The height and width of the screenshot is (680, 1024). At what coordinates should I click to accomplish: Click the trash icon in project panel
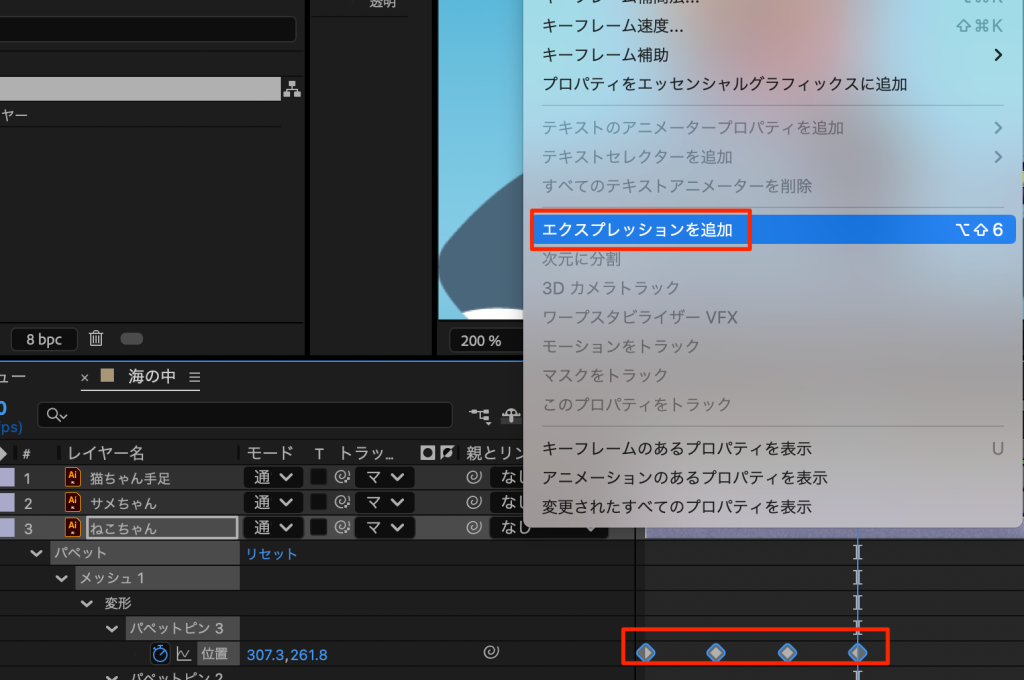coord(96,339)
